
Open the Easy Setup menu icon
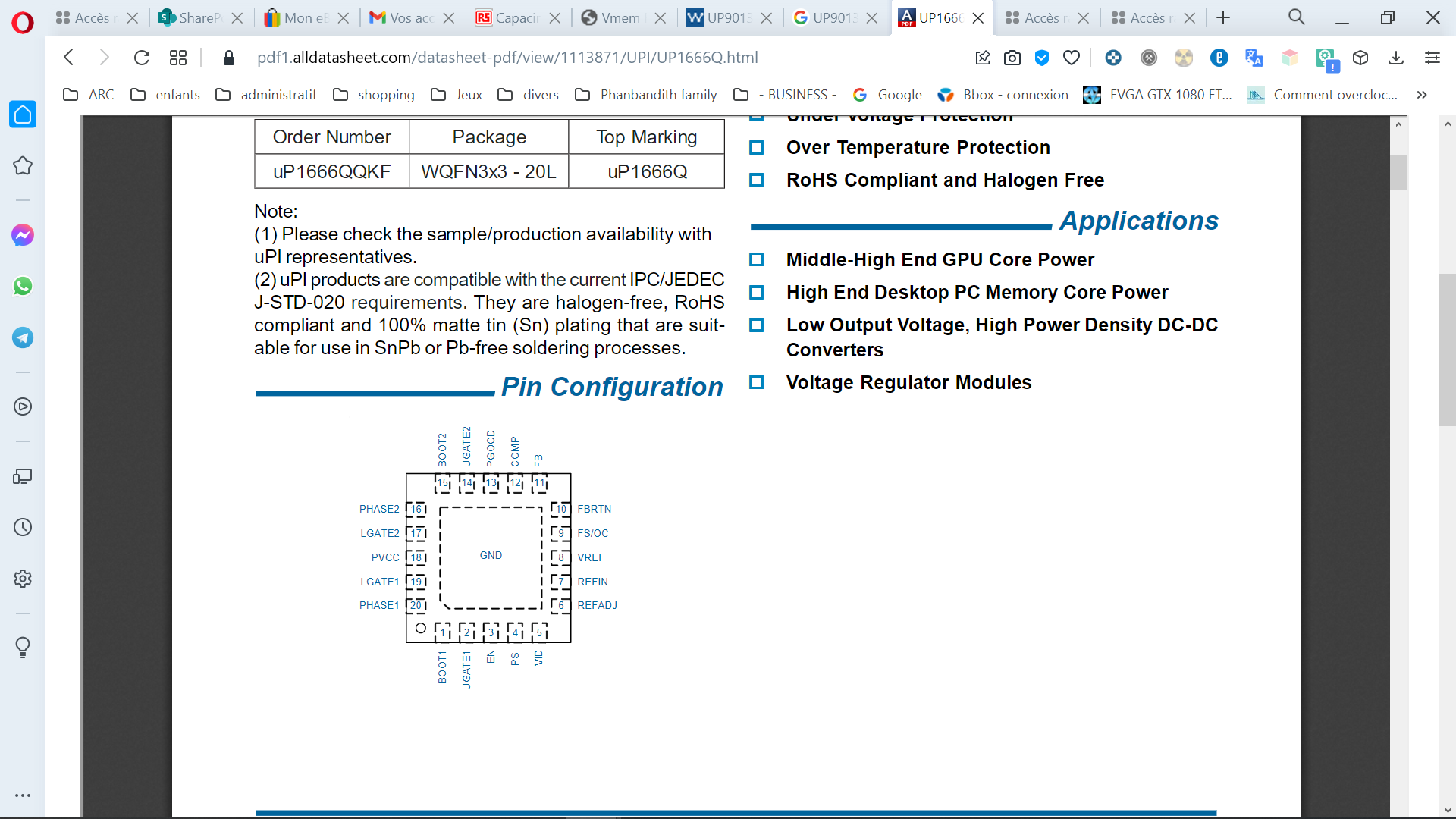point(1432,58)
